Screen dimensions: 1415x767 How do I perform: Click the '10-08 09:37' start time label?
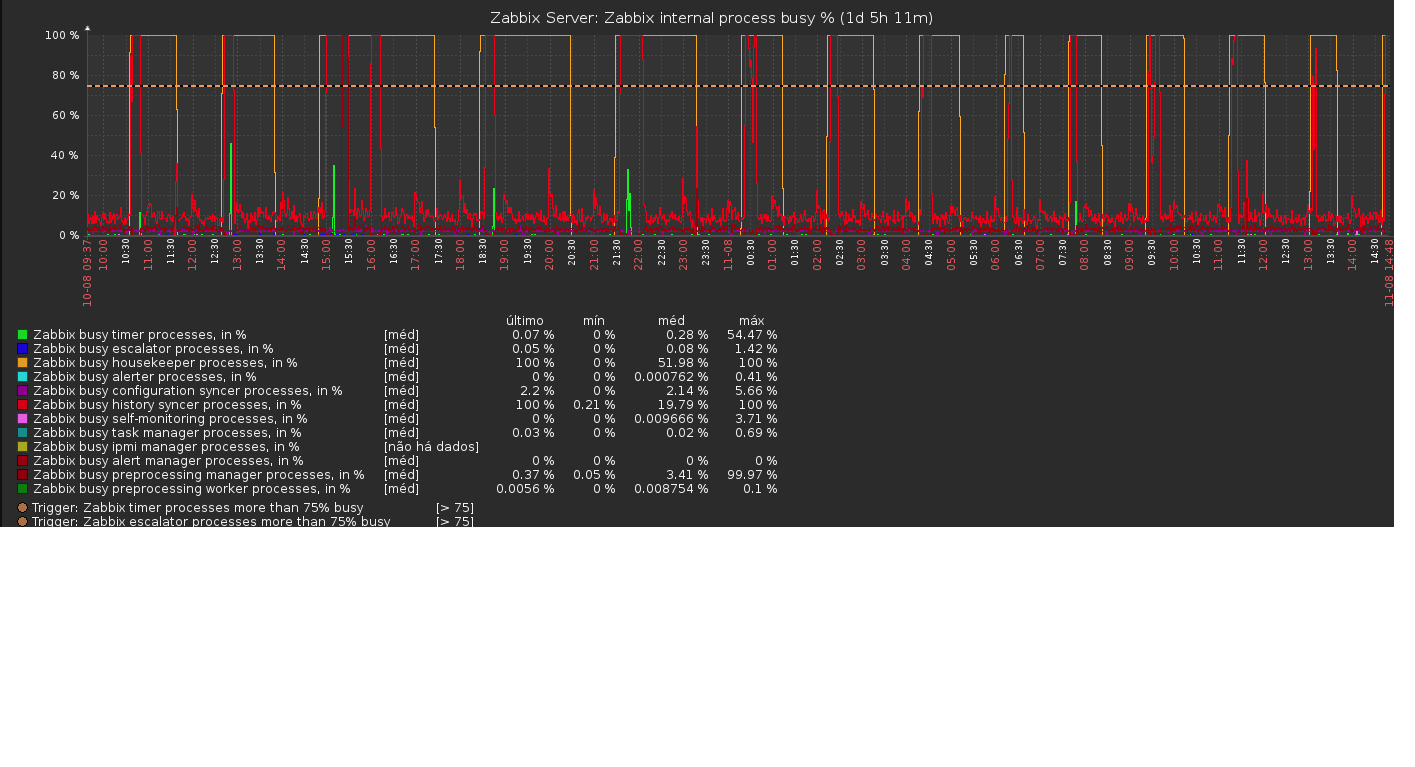(x=88, y=272)
